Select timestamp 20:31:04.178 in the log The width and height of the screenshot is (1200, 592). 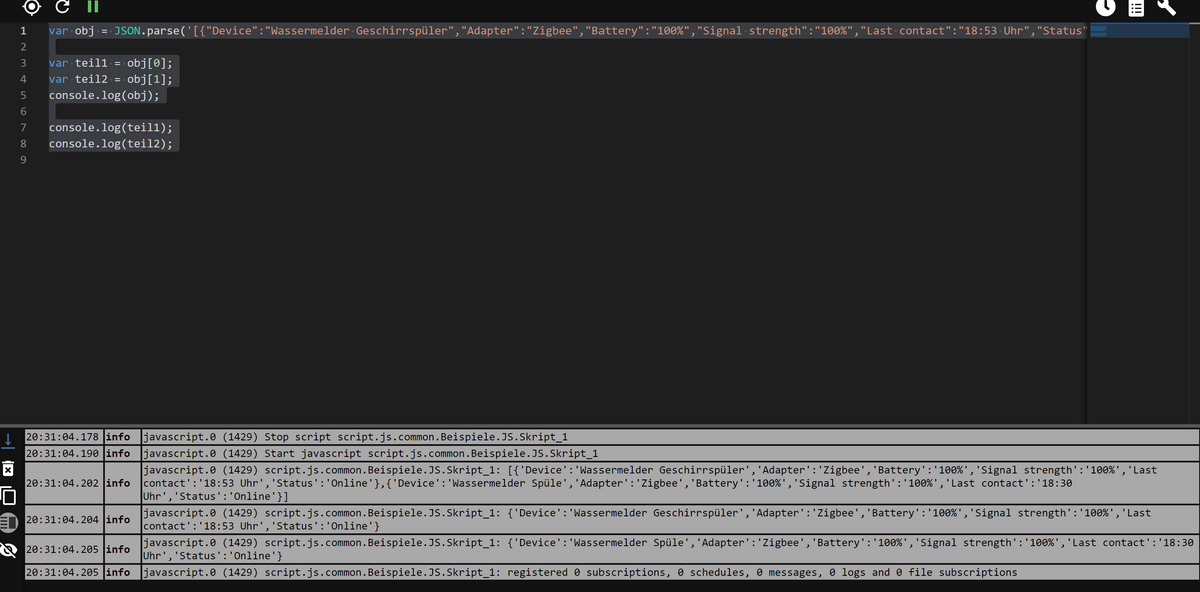(62, 437)
